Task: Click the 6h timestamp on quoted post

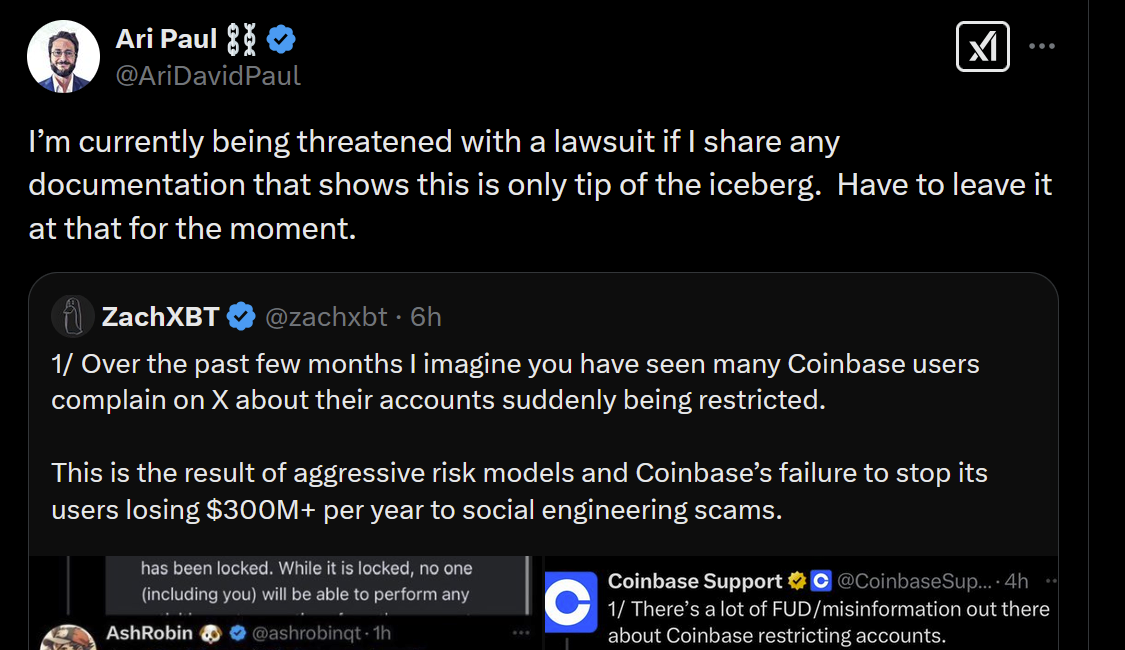Action: tap(426, 317)
